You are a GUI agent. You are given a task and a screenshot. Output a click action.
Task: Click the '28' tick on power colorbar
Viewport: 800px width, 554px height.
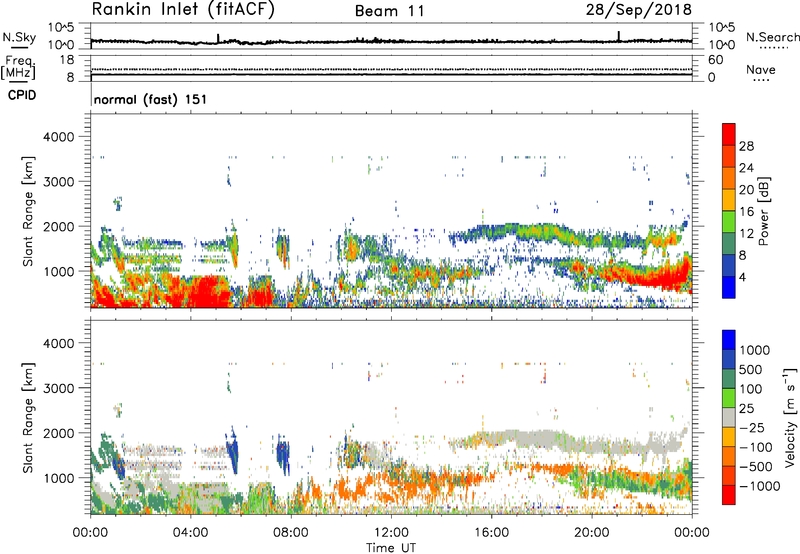(746, 146)
